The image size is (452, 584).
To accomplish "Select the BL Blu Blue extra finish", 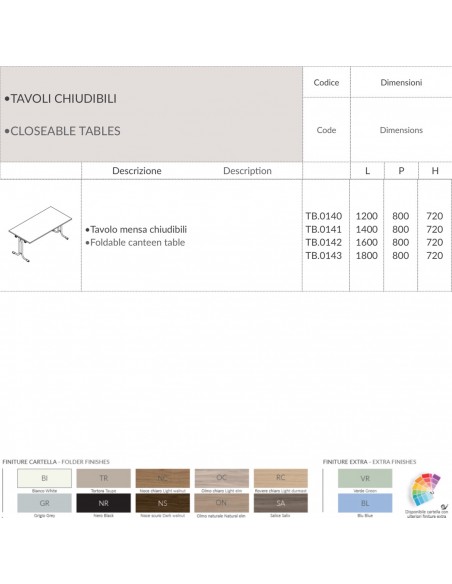I will [365, 503].
